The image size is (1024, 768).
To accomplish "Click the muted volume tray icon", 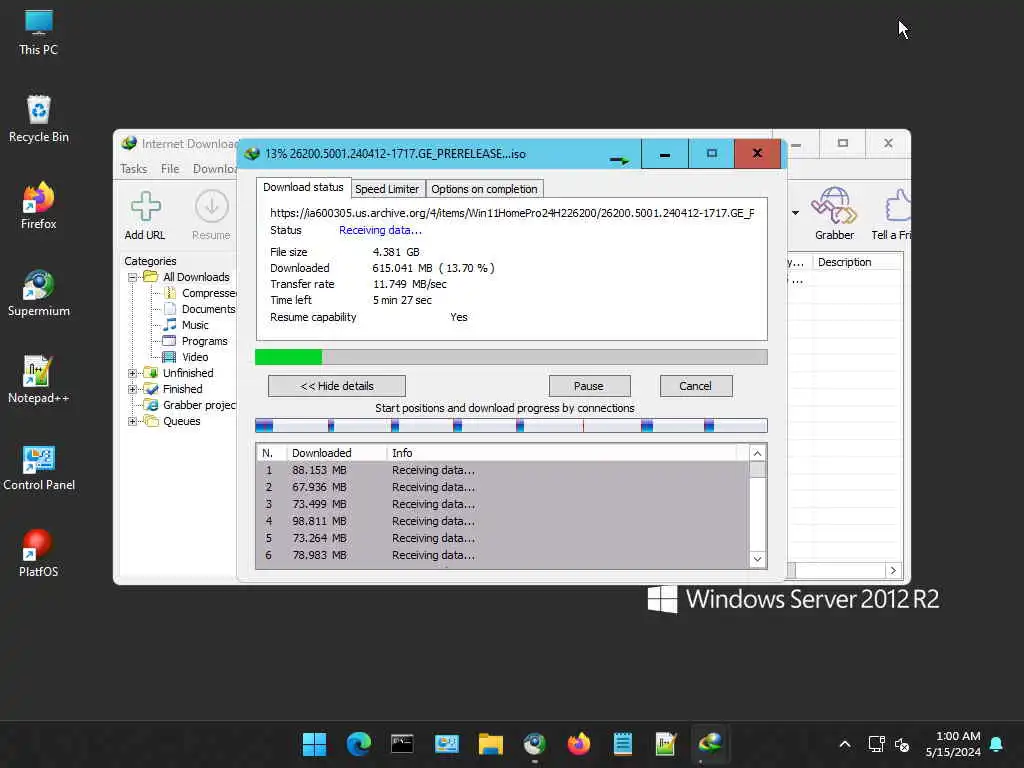I will (x=902, y=744).
